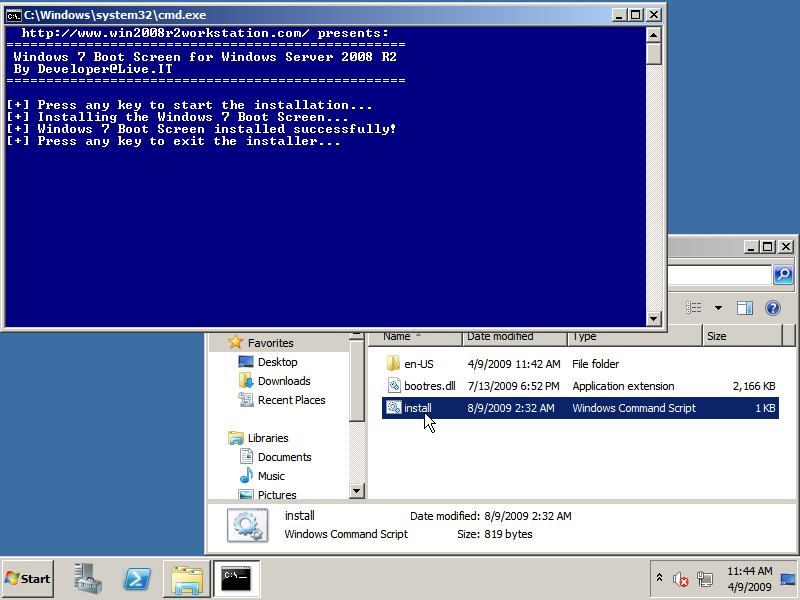800x600 pixels.
Task: Expand the view options dropdown arrow
Action: pos(718,308)
